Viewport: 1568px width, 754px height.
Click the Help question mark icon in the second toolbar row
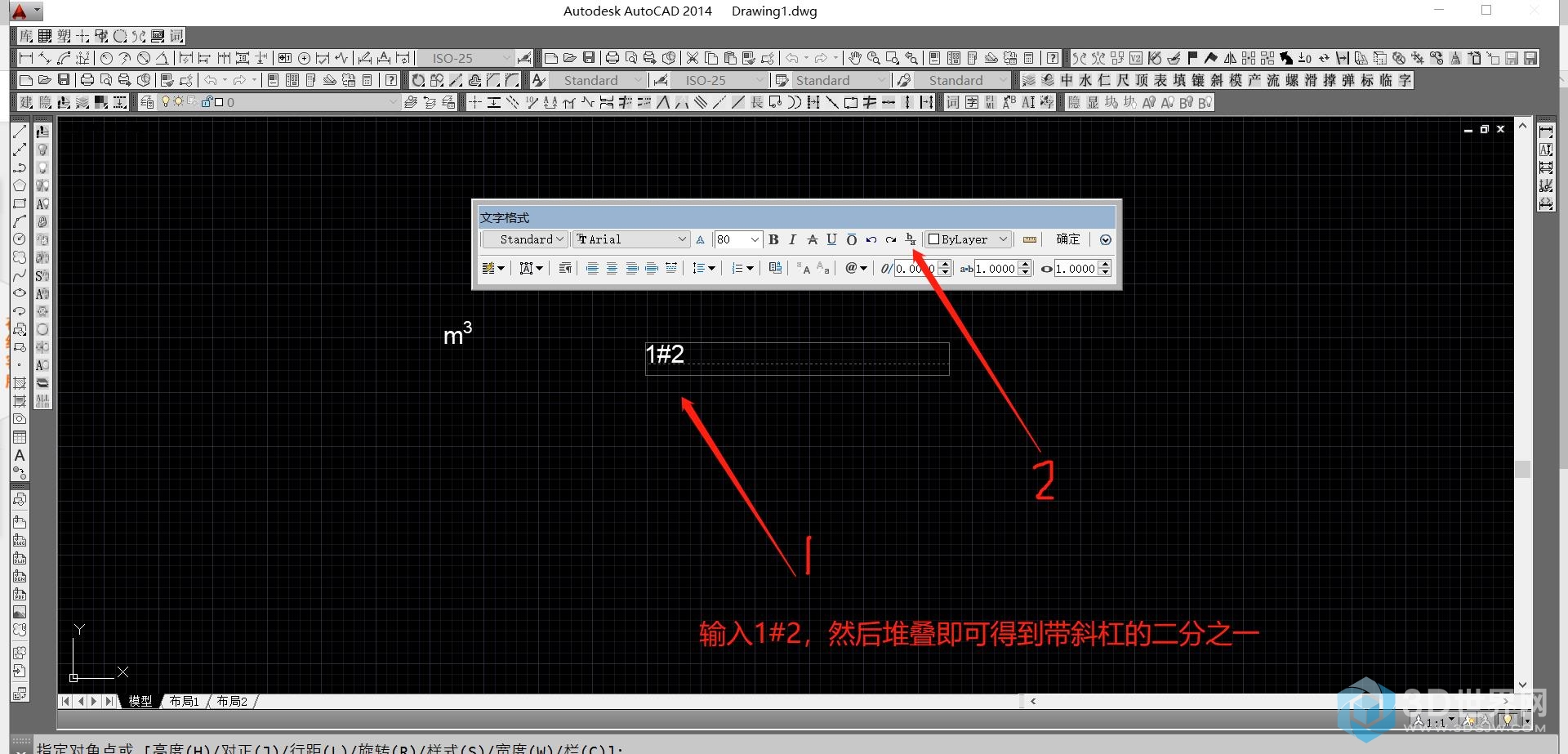tap(1053, 58)
